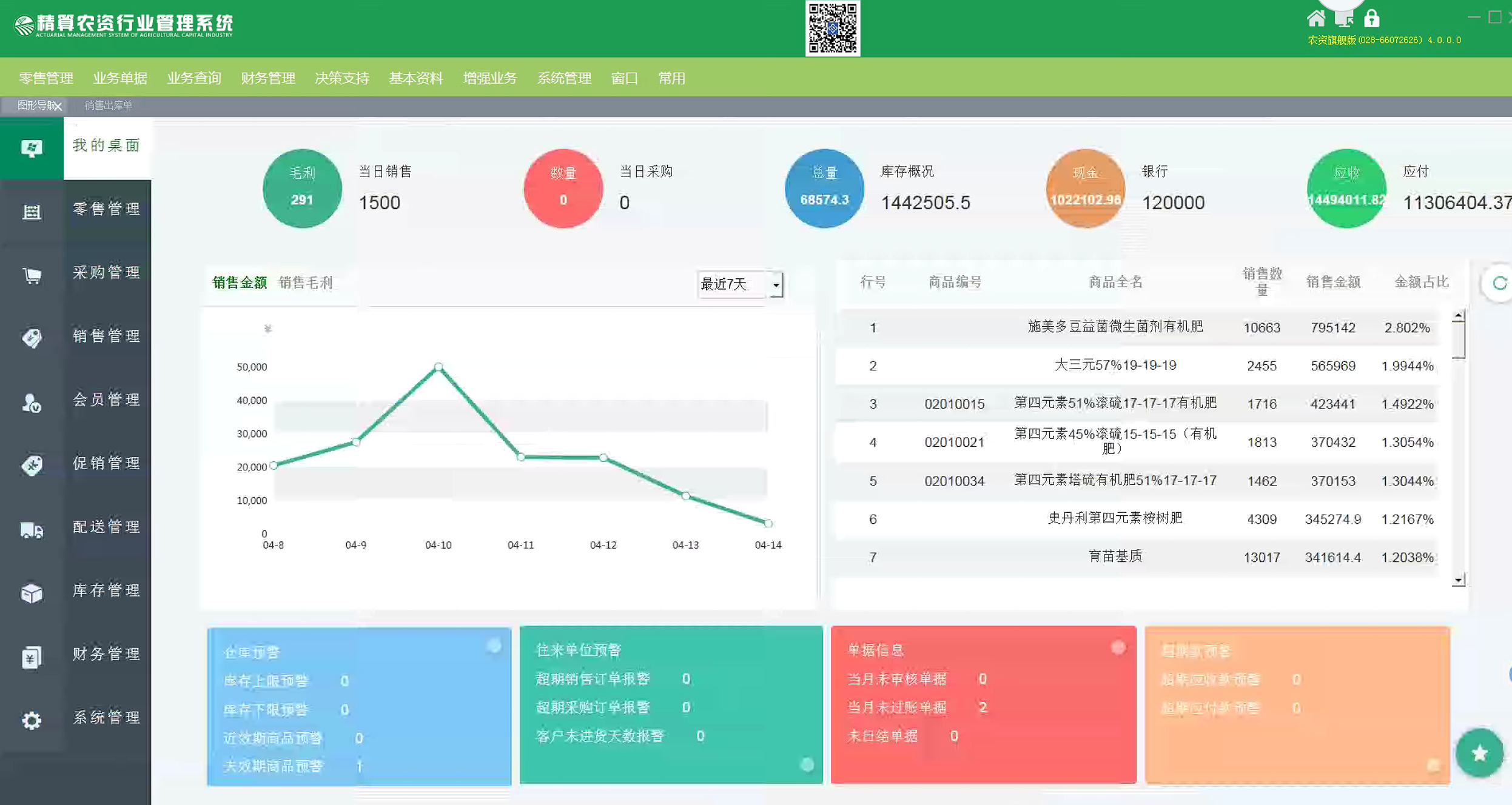
Task: Click the system management gear icon
Action: (32, 720)
